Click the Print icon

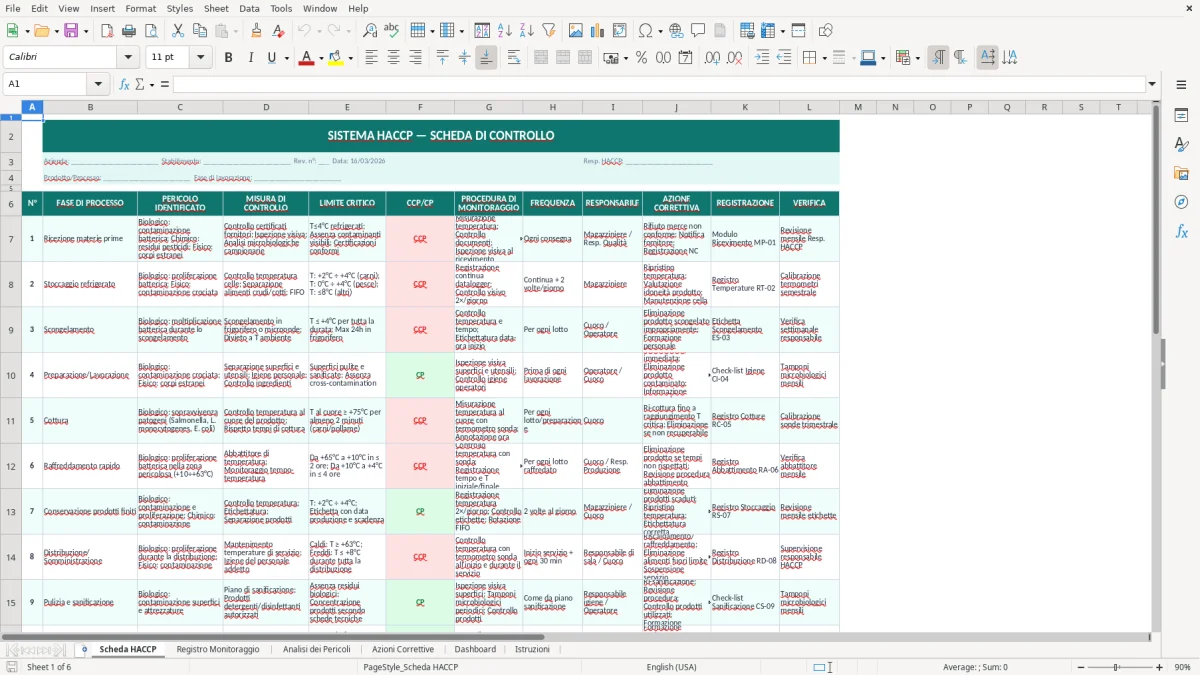click(128, 31)
